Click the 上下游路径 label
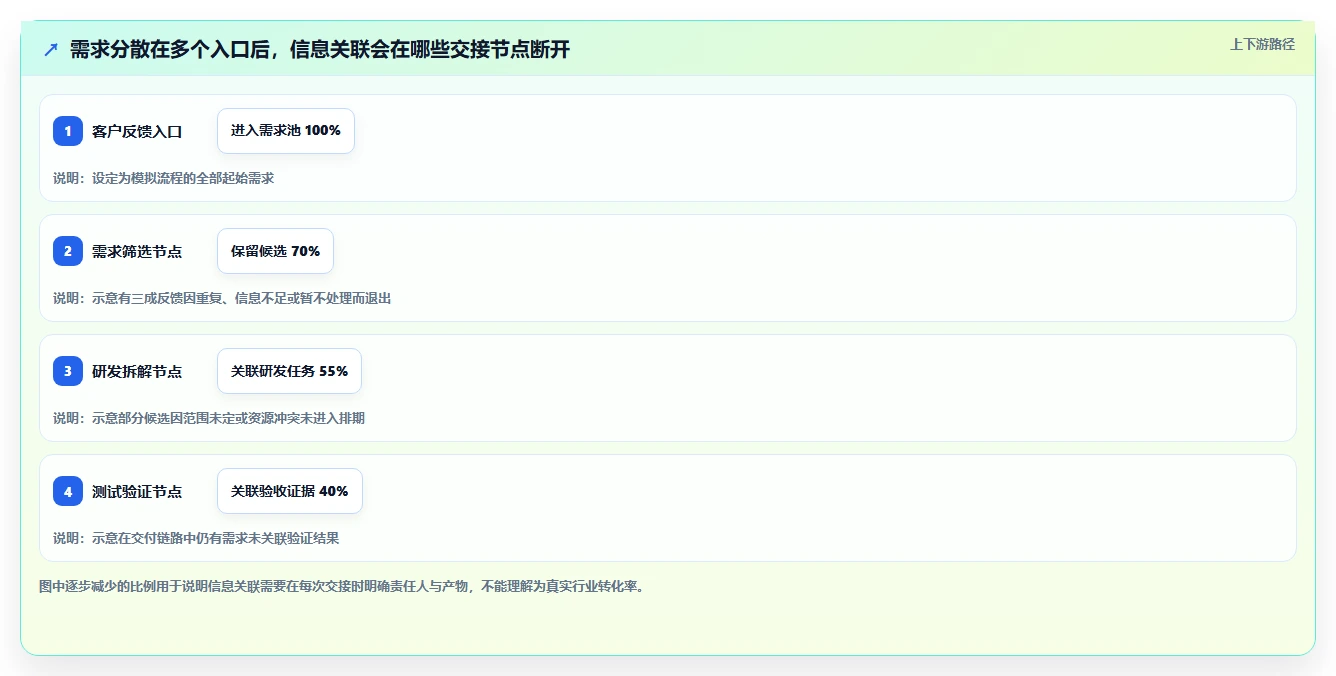This screenshot has height=676, width=1336. pos(1262,44)
